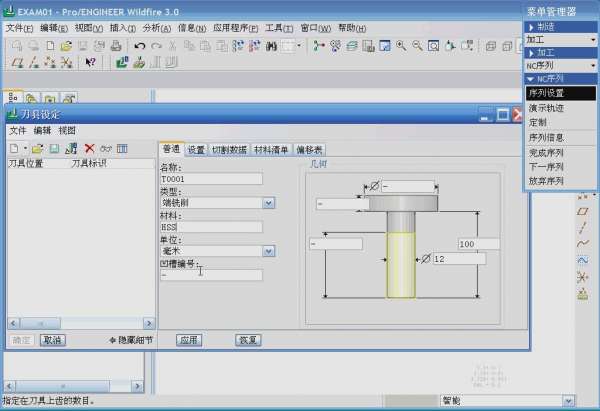This screenshot has width=600, height=411.
Task: Click 隐藏细节 to hide details
Action: [x=131, y=340]
